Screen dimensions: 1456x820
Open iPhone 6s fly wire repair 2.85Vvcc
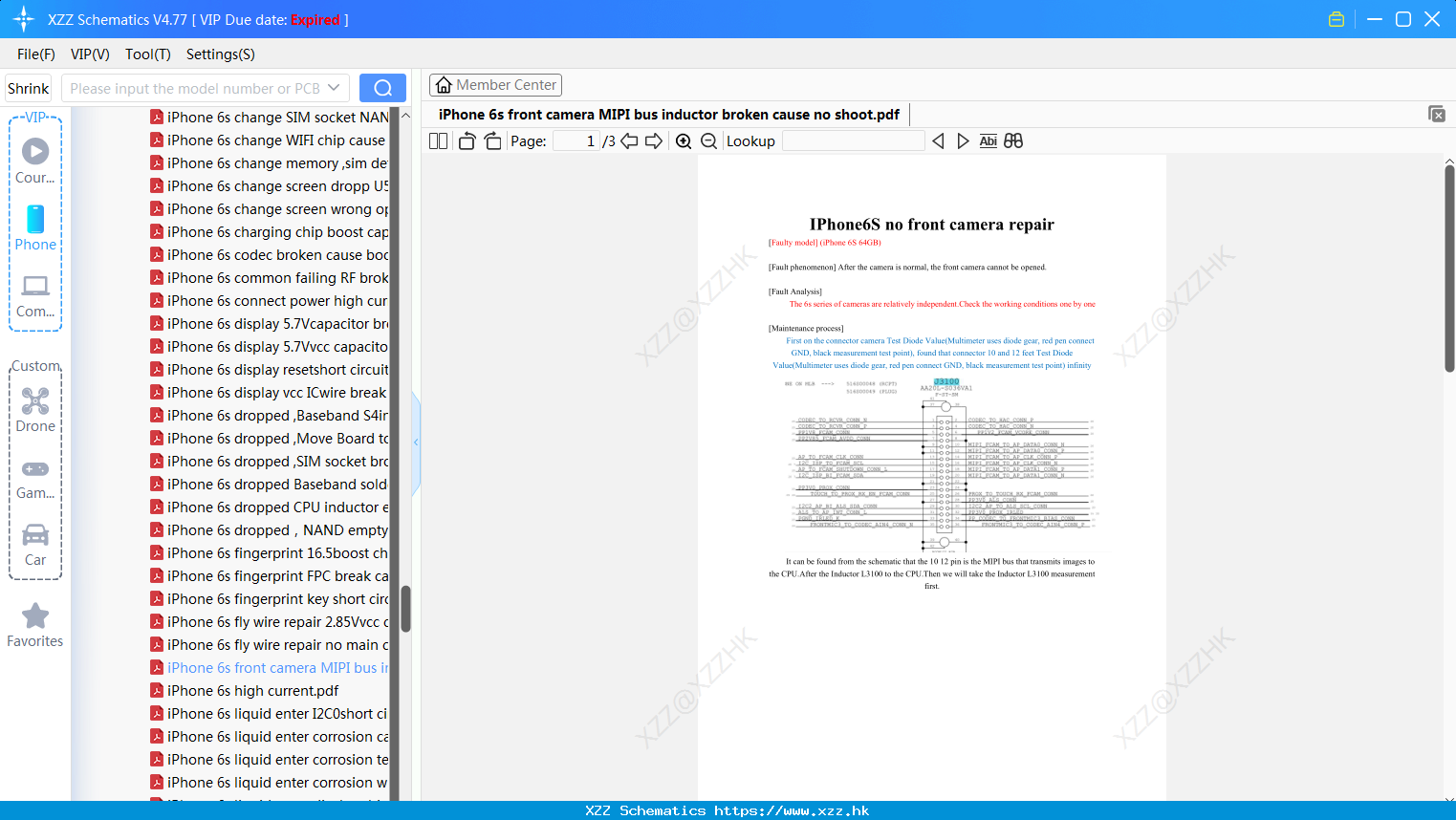pyautogui.click(x=270, y=622)
